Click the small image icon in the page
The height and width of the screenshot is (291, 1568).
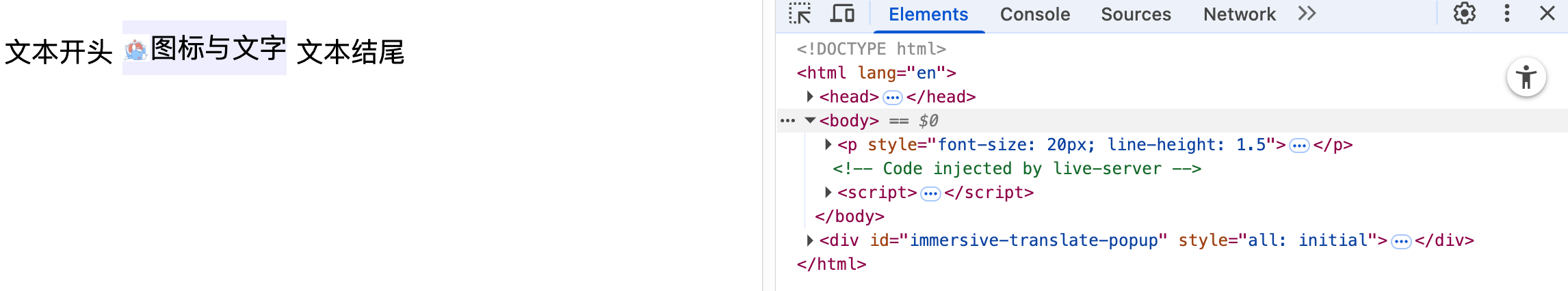point(135,49)
